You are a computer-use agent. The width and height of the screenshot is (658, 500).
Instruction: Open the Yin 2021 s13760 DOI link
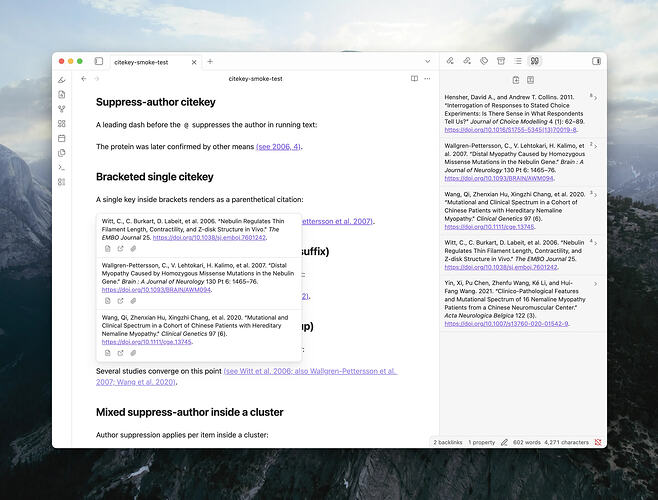click(x=506, y=324)
